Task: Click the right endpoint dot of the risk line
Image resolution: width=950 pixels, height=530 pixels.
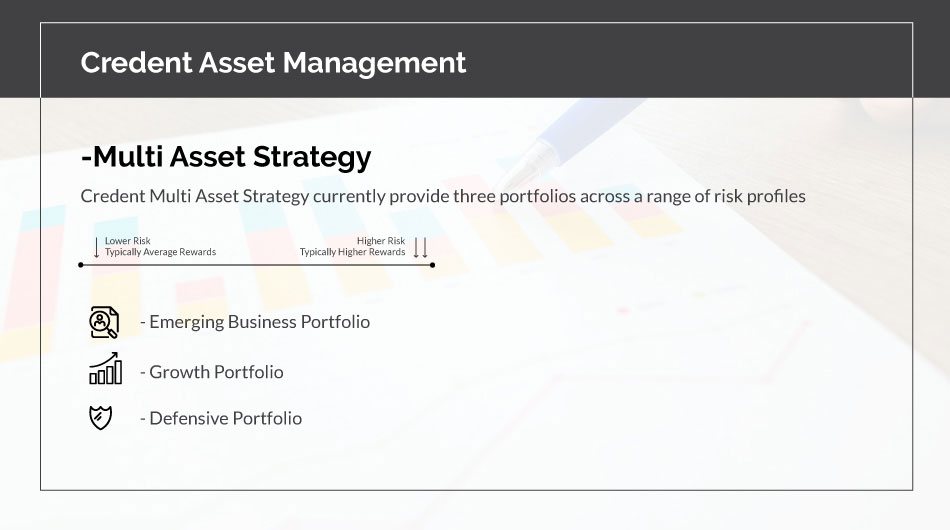Action: coord(432,265)
